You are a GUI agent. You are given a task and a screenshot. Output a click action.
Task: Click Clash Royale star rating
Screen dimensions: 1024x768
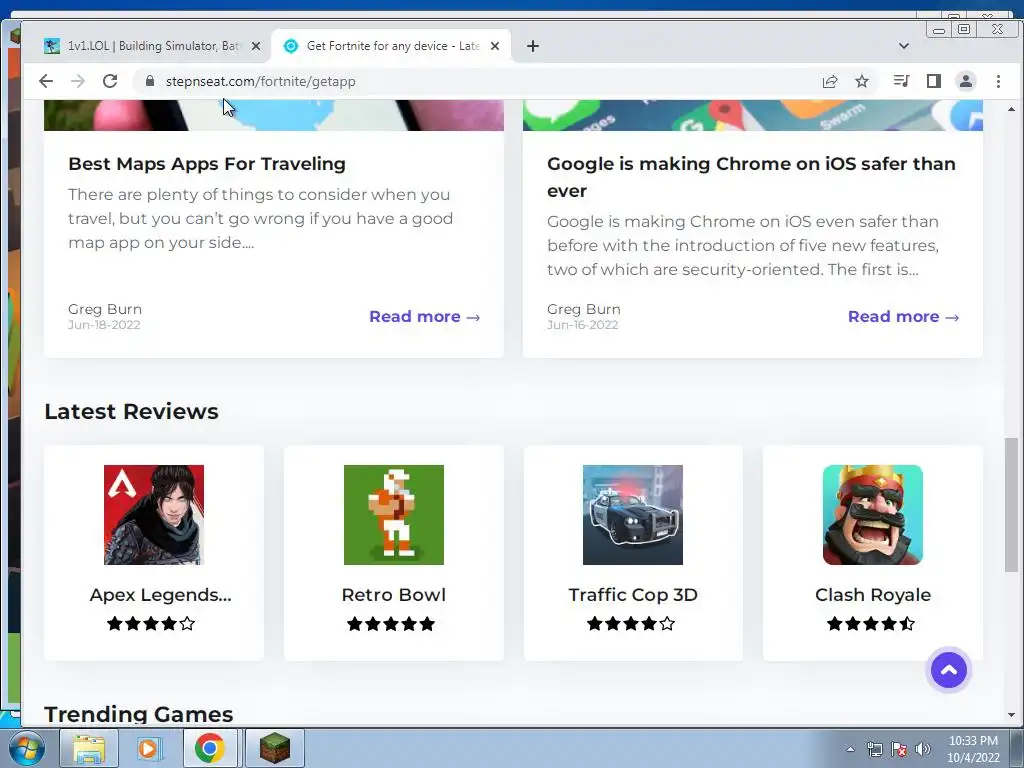(871, 624)
